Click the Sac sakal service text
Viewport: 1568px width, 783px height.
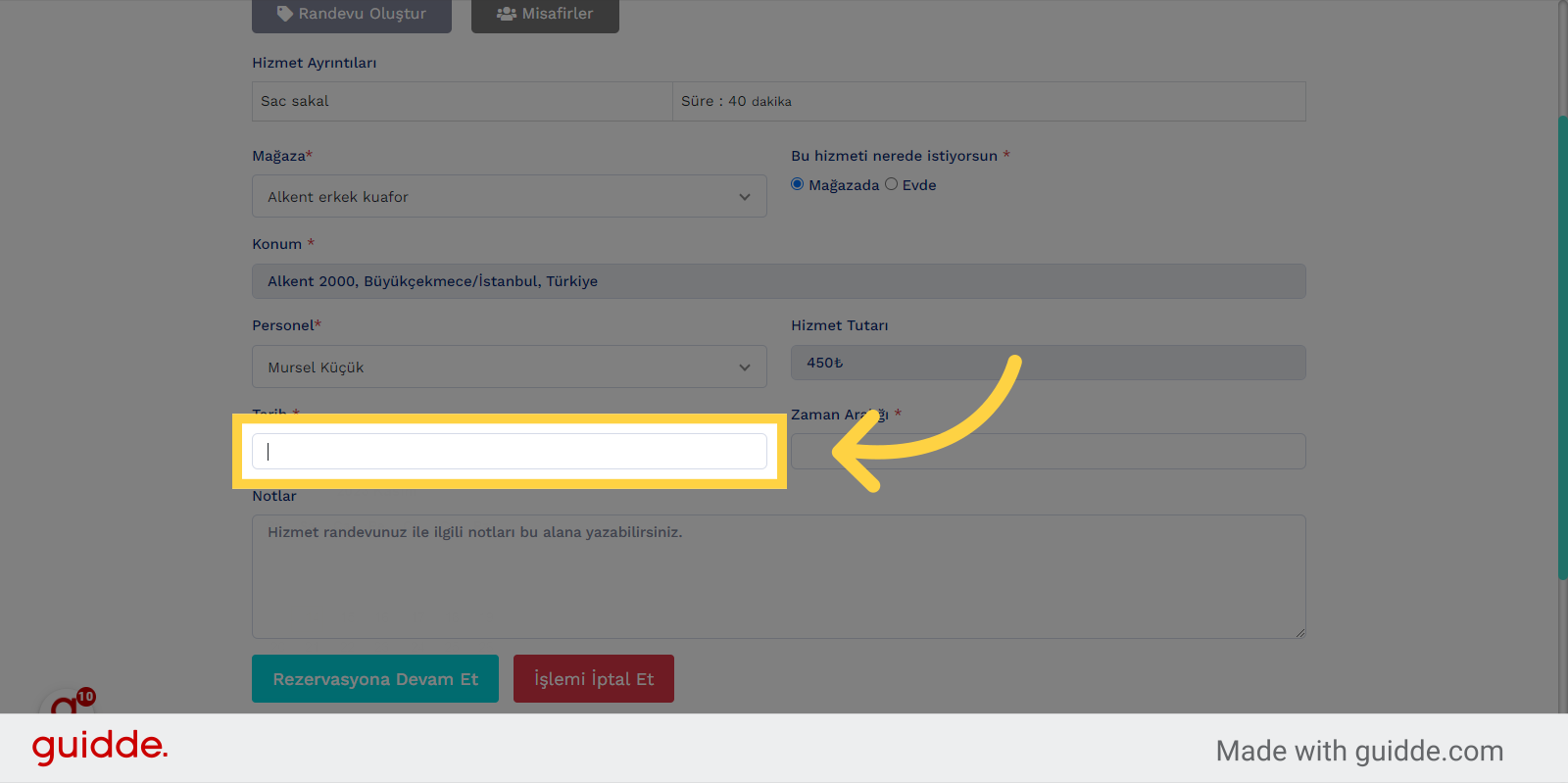pyautogui.click(x=295, y=101)
